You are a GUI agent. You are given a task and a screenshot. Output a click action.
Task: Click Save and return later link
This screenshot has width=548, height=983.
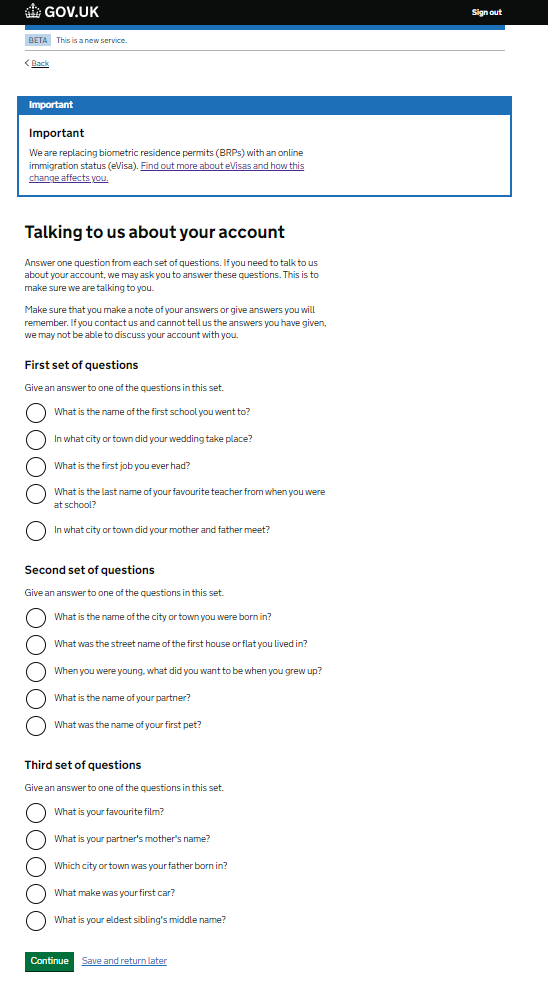(x=124, y=961)
